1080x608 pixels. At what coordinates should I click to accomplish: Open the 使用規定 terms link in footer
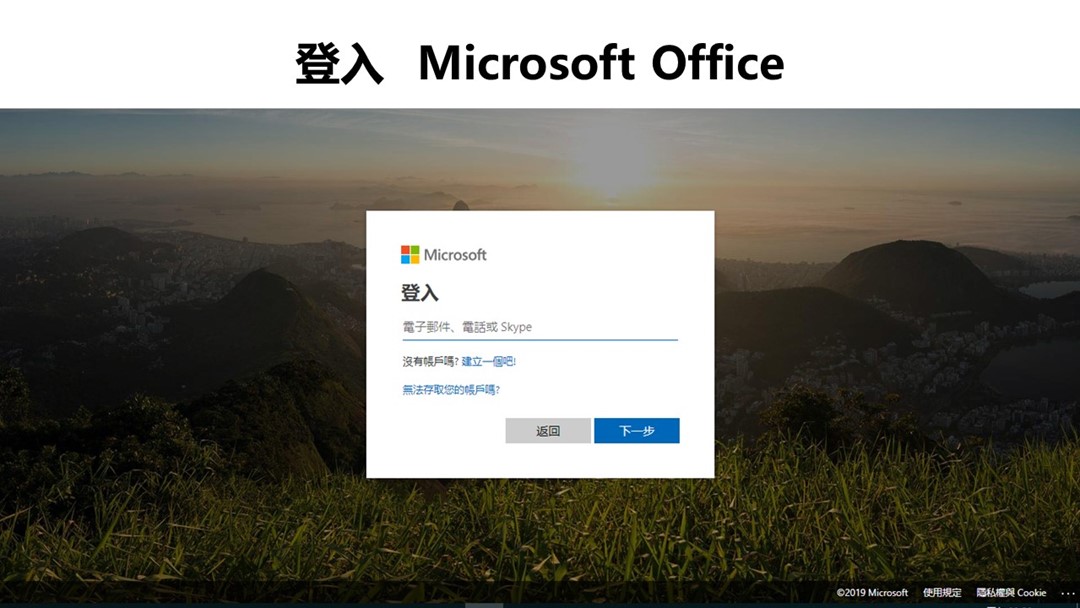click(942, 593)
